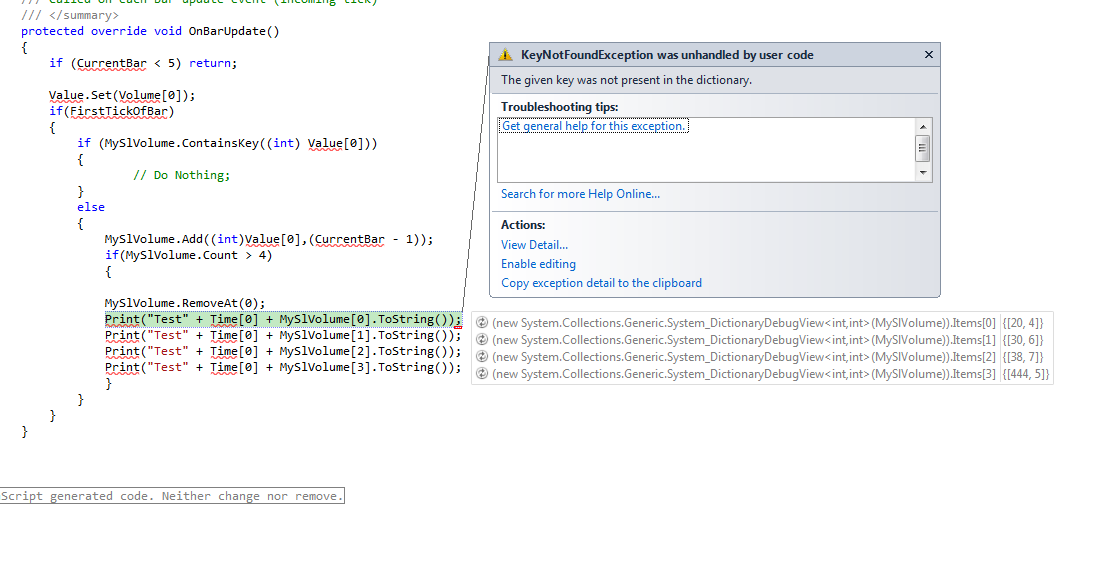Click 'Search for more Help Online...' link

pyautogui.click(x=580, y=194)
